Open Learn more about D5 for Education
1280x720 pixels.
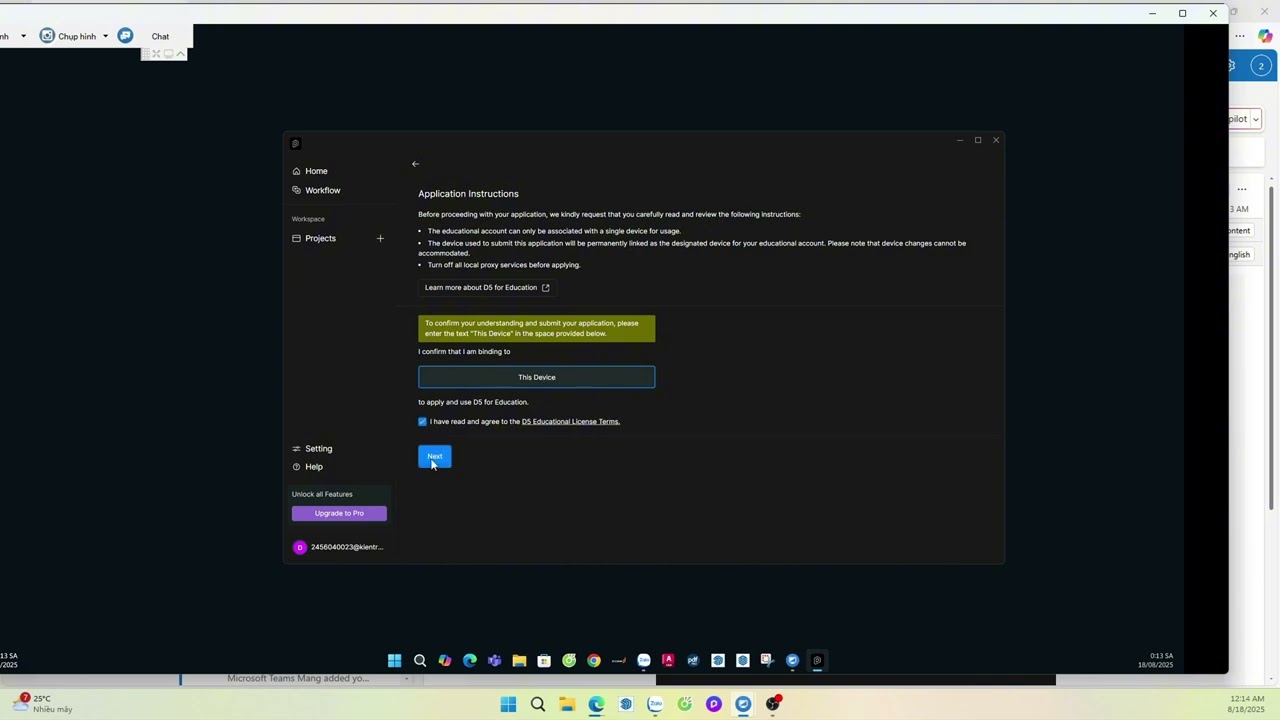click(x=487, y=288)
